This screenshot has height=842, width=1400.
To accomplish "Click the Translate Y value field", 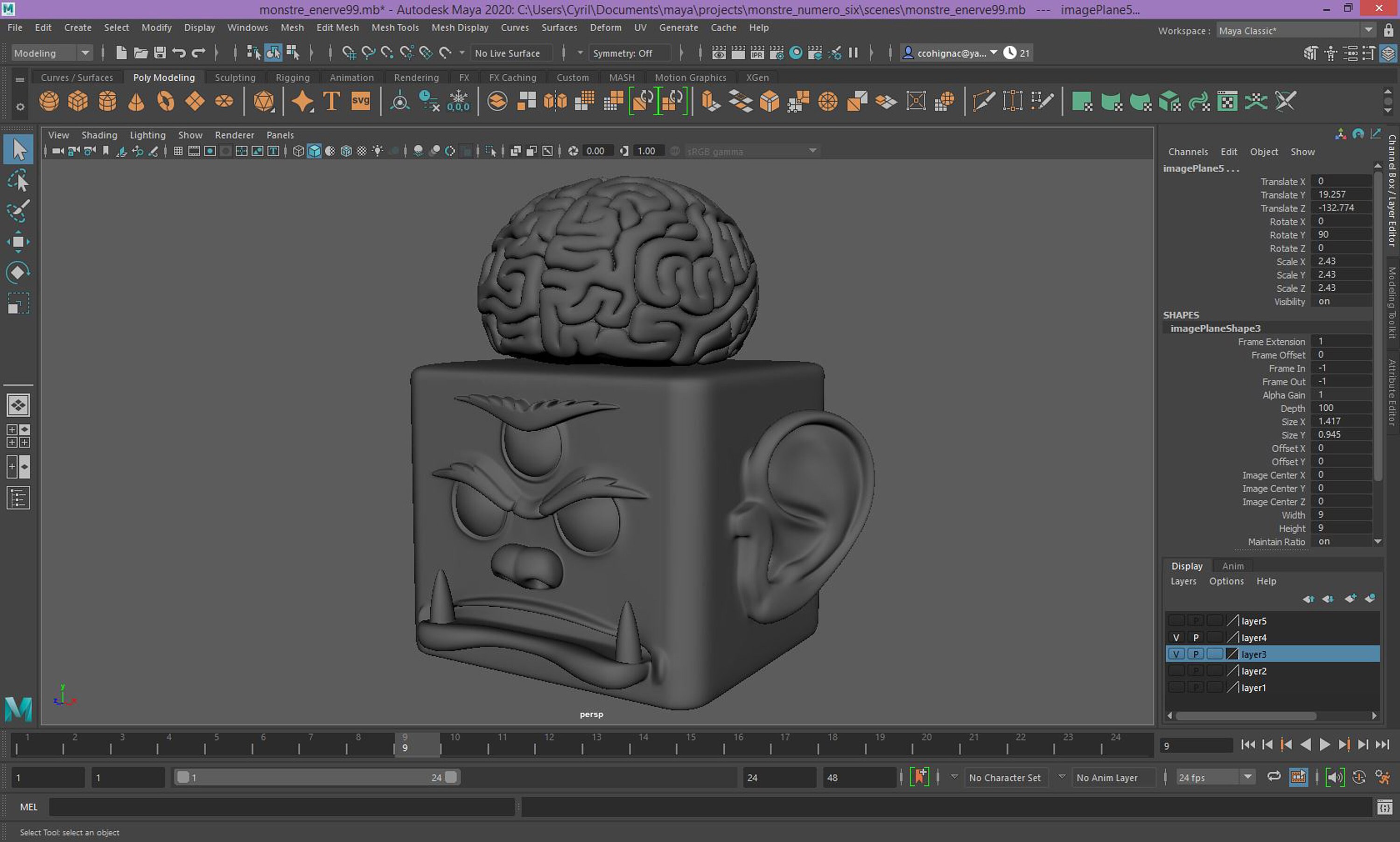I will coord(1340,195).
